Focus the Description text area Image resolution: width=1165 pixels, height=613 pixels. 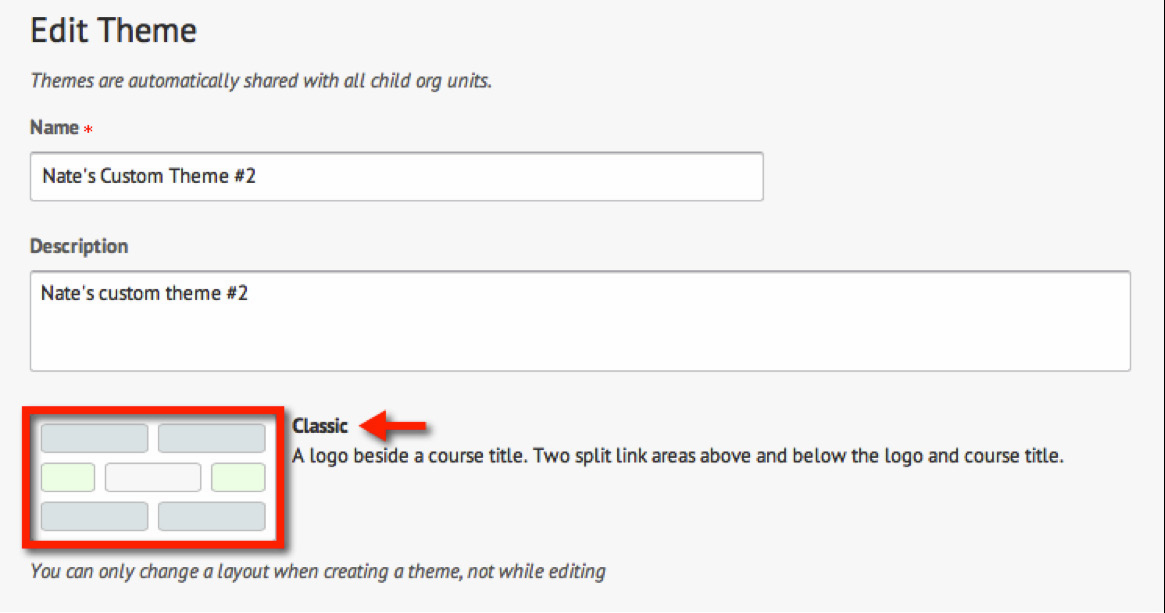(x=580, y=320)
